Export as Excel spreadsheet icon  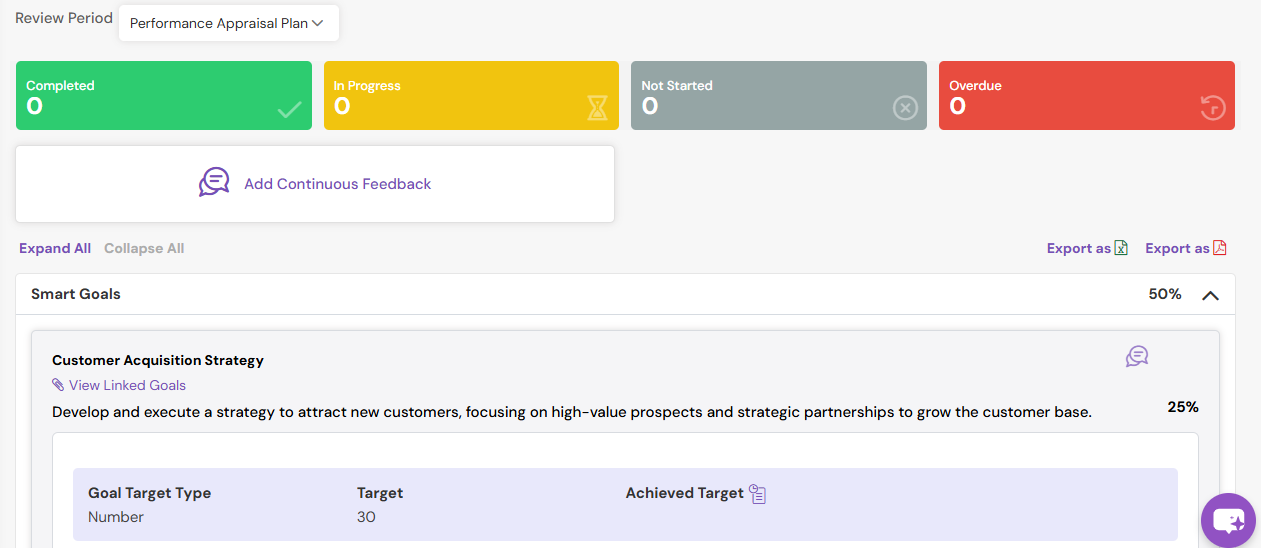1121,248
